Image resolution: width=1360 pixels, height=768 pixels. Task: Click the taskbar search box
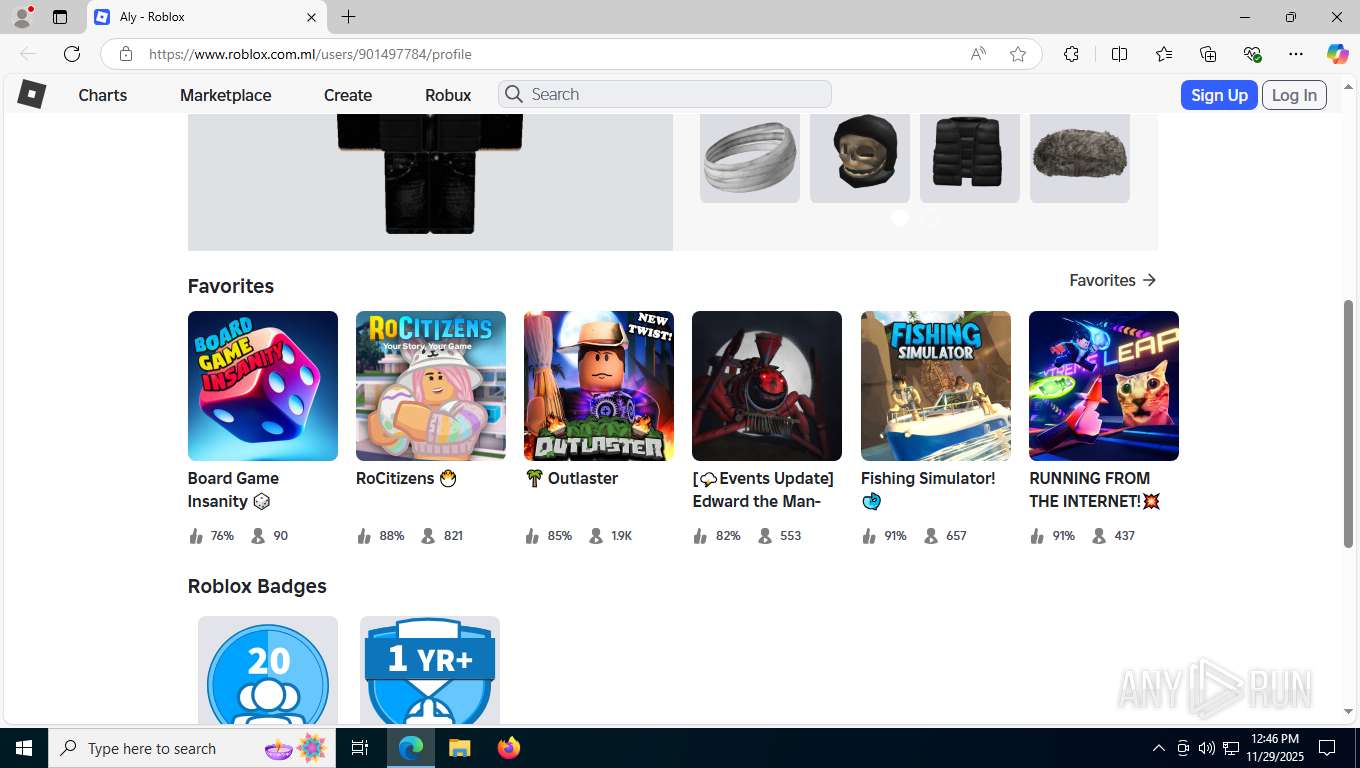[190, 748]
